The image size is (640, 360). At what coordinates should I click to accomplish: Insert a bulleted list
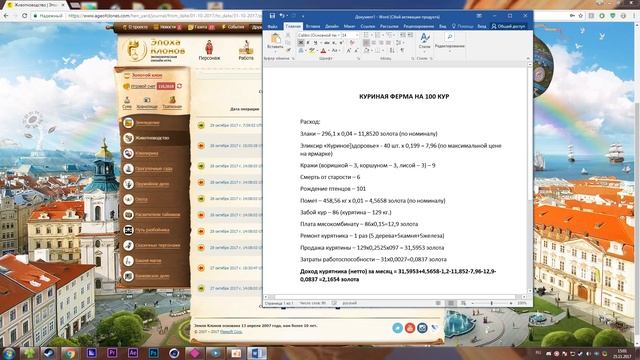(366, 35)
